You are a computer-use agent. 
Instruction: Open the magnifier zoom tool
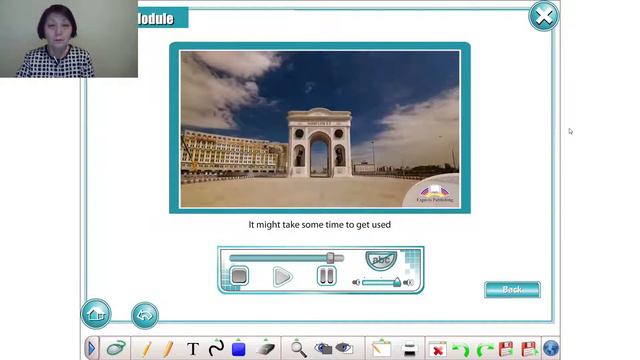298,349
